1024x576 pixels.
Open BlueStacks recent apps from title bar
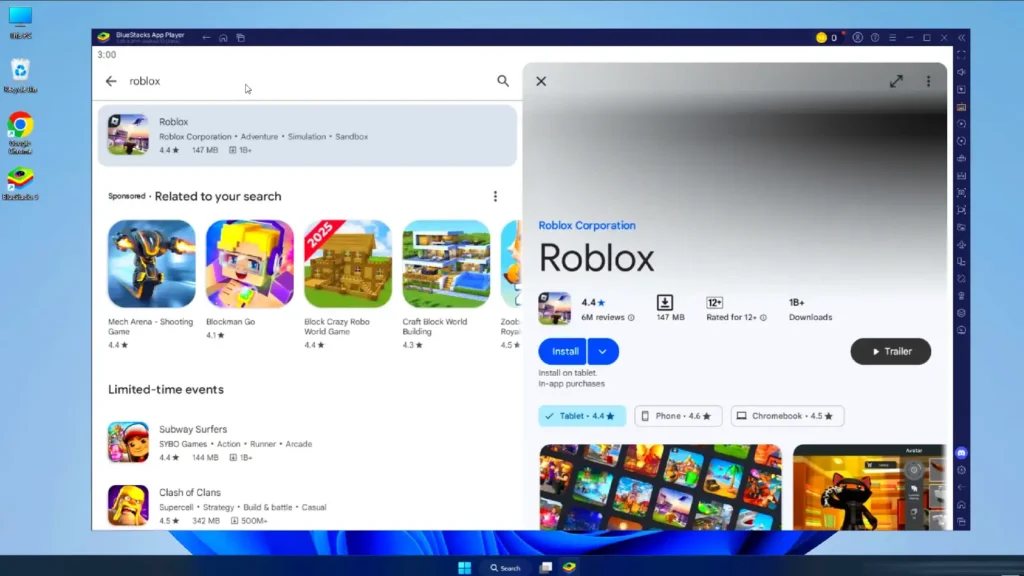click(x=240, y=38)
